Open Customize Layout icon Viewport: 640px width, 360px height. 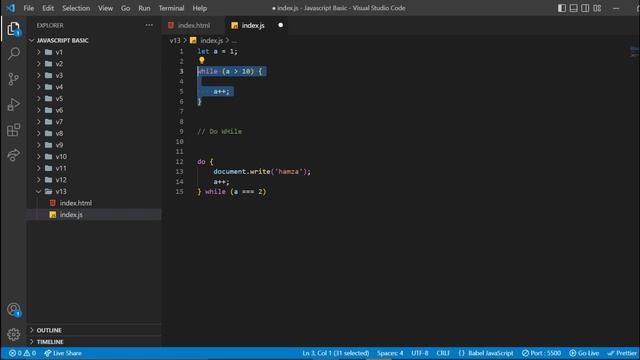[597, 8]
